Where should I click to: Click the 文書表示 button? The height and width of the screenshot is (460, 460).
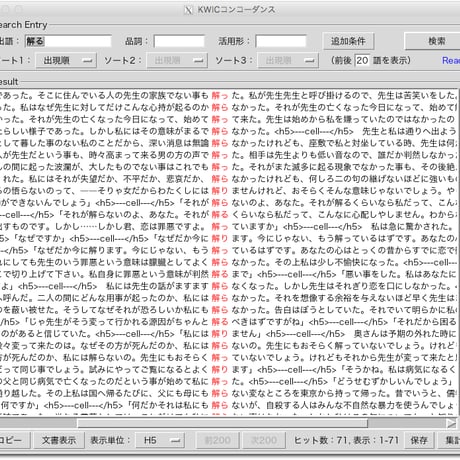click(59, 440)
